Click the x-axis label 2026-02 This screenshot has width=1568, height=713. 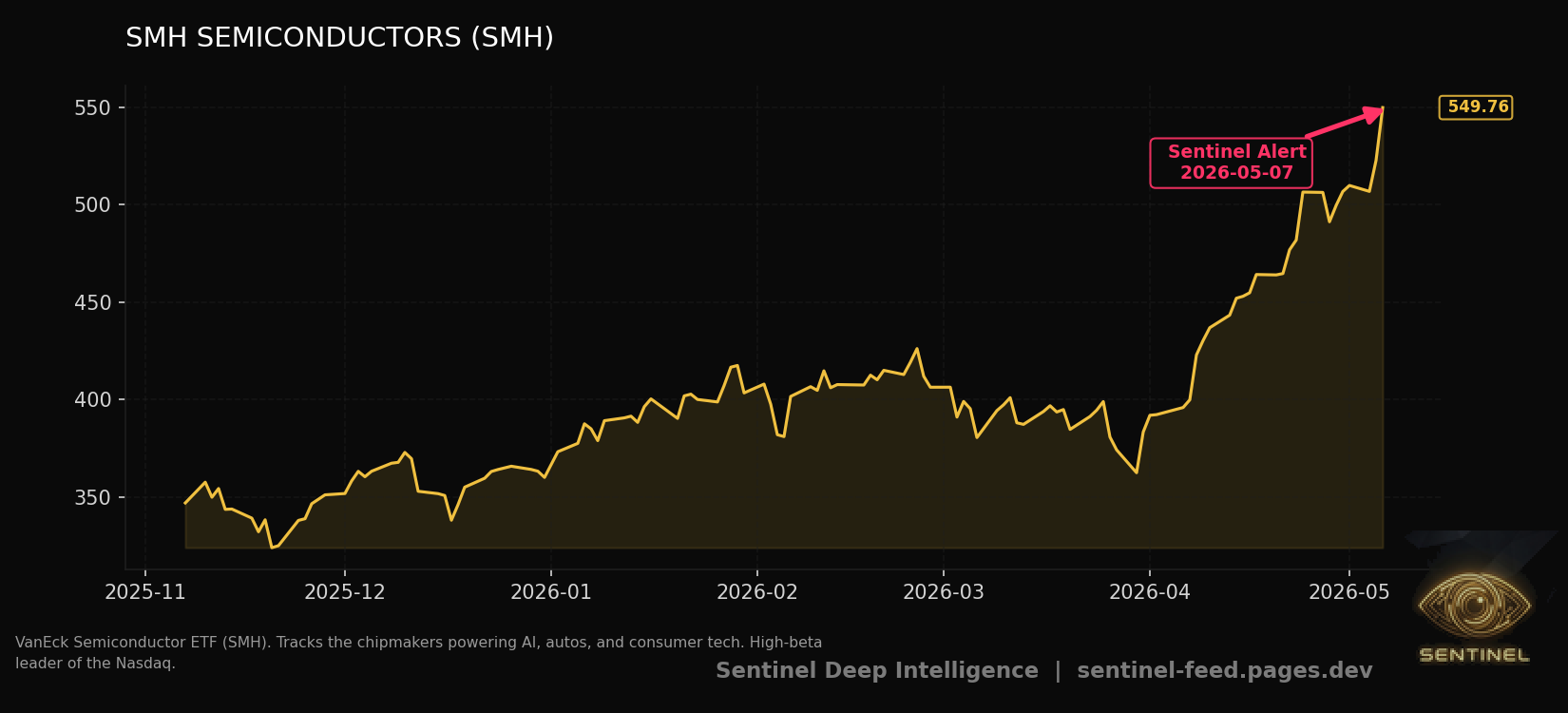tap(757, 592)
